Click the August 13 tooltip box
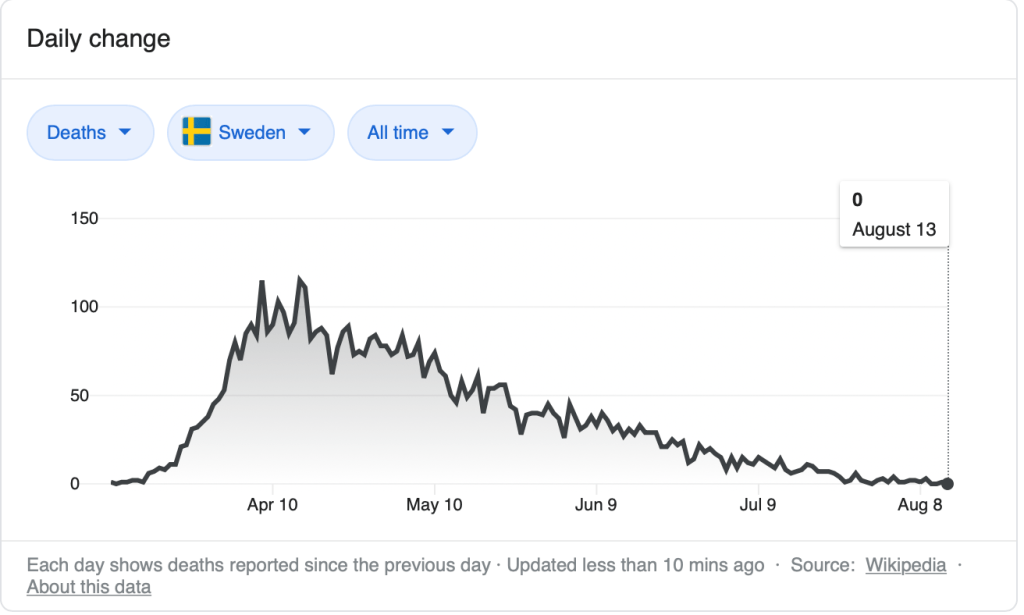Screen dimensions: 1024x615 pos(893,214)
